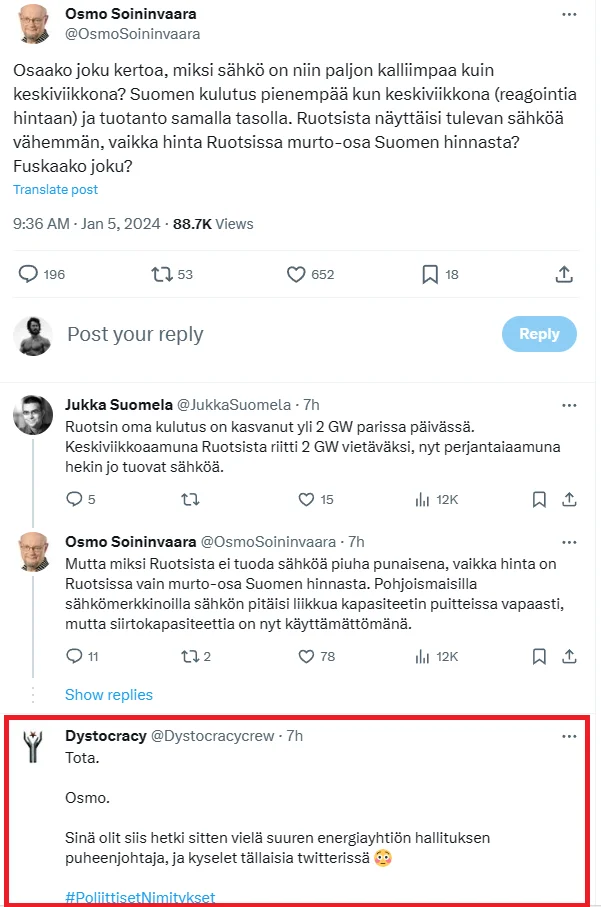Repost the main tweet with 53 reposts

160,274
